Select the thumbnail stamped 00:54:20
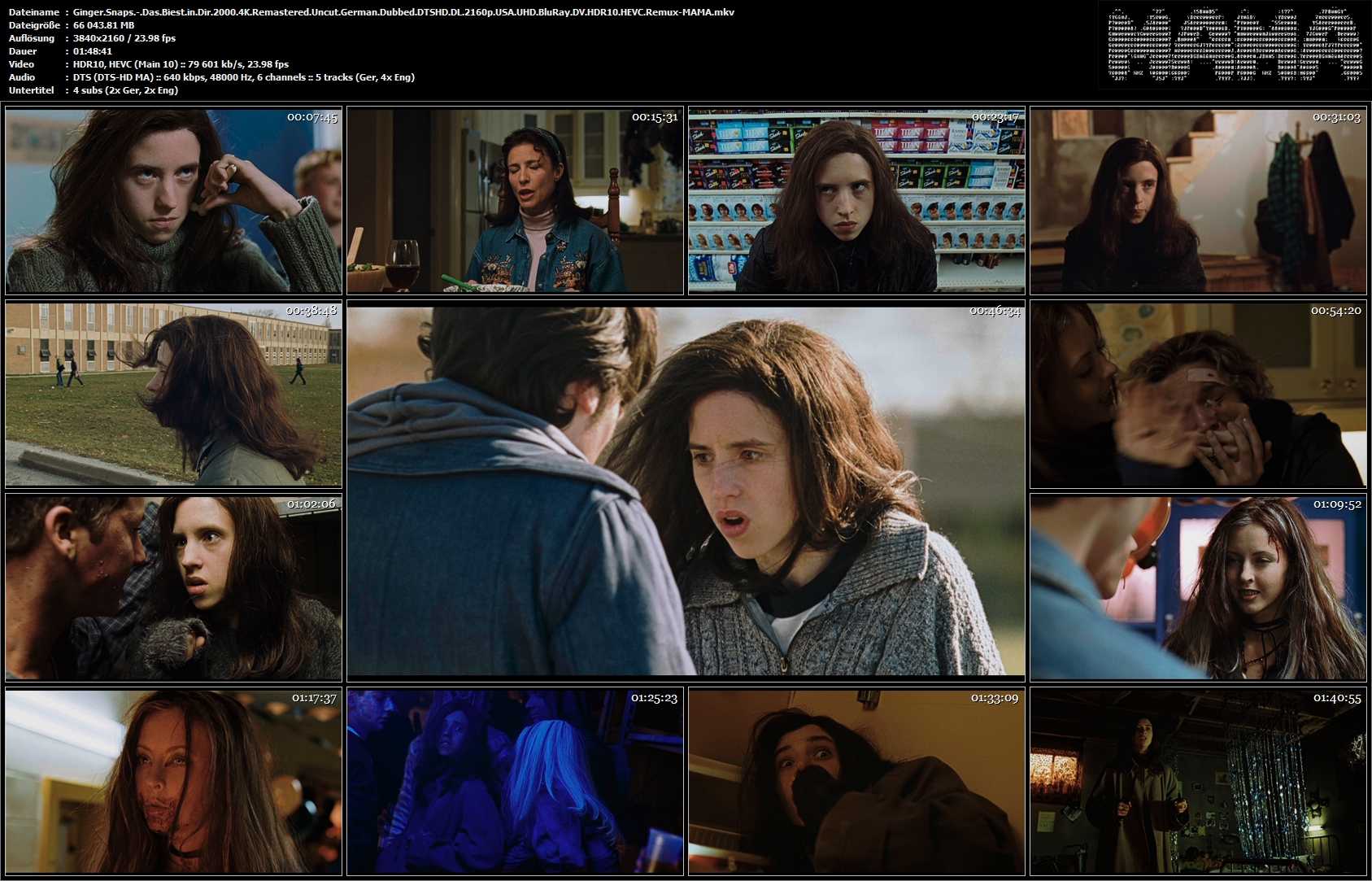1372x881 pixels. click(1198, 395)
